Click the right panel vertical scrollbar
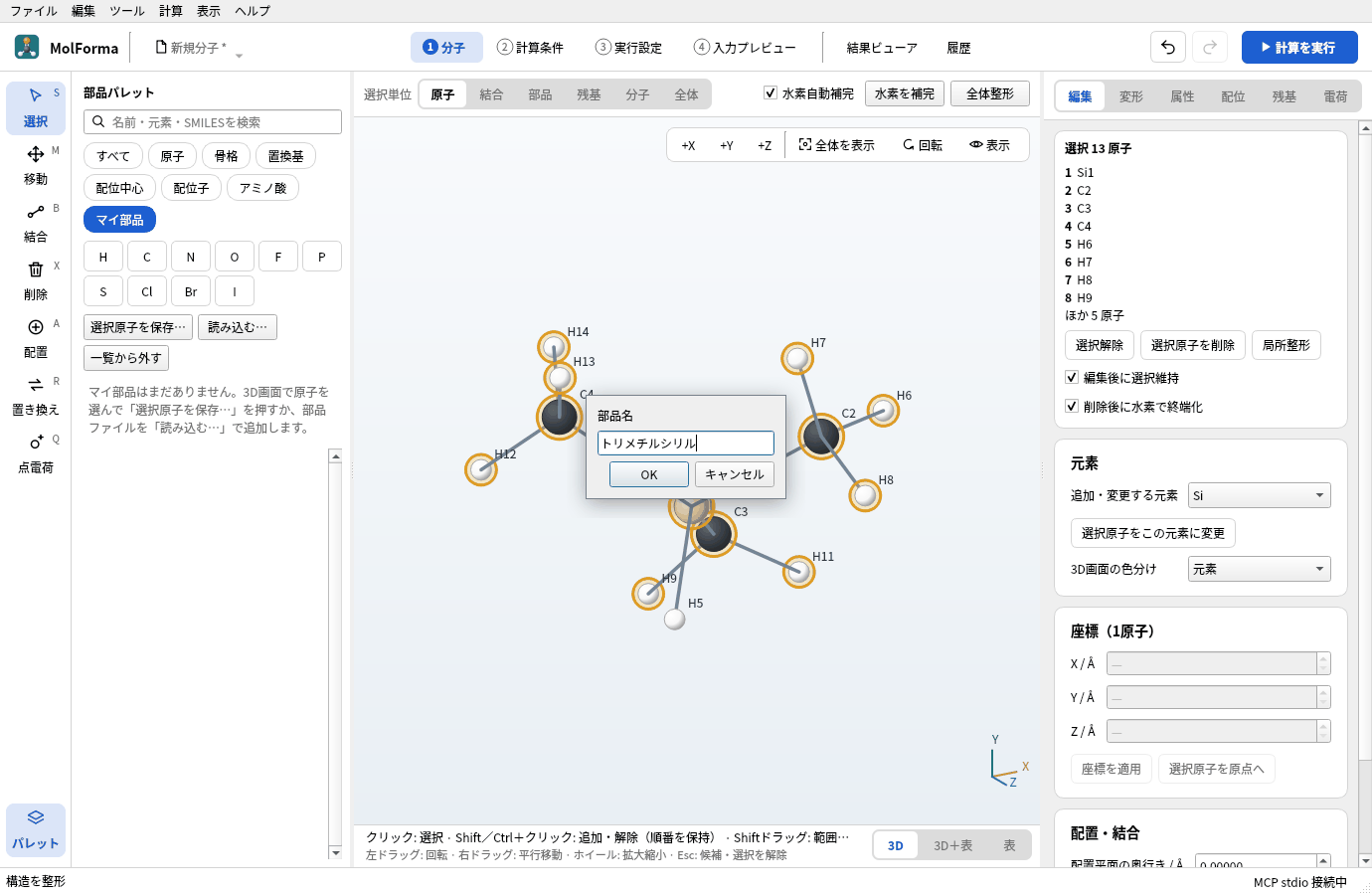The height and width of the screenshot is (895, 1372). [x=1365, y=494]
